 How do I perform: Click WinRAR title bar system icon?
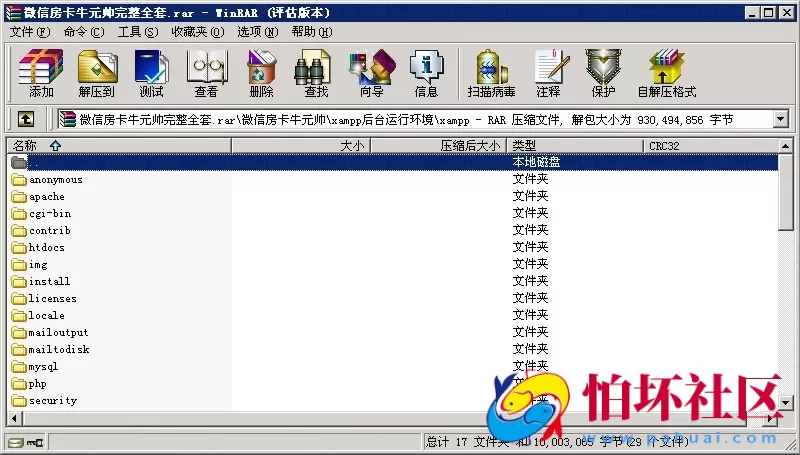(x=14, y=12)
